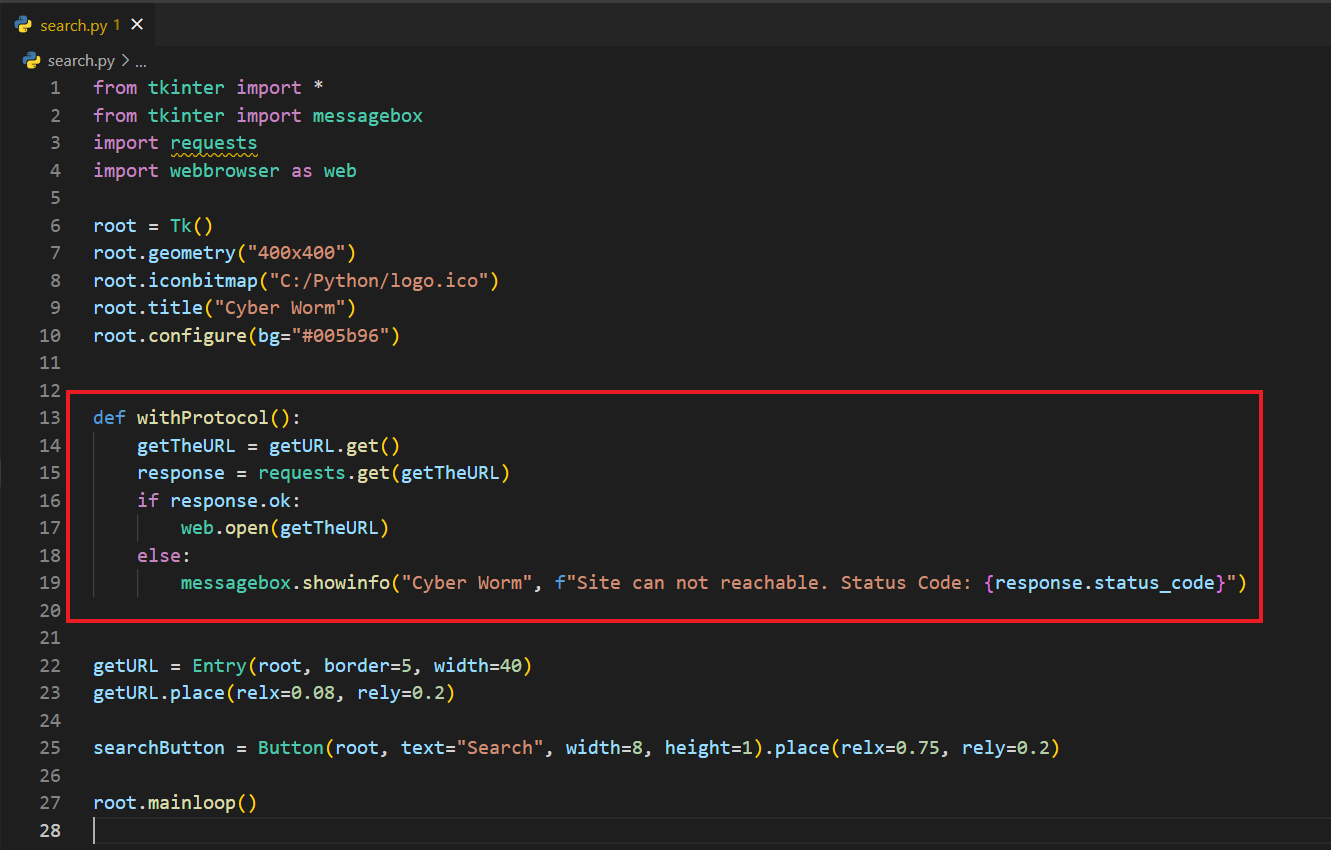Click line number 13 in the gutter
The width and height of the screenshot is (1331, 850).
pyautogui.click(x=50, y=418)
